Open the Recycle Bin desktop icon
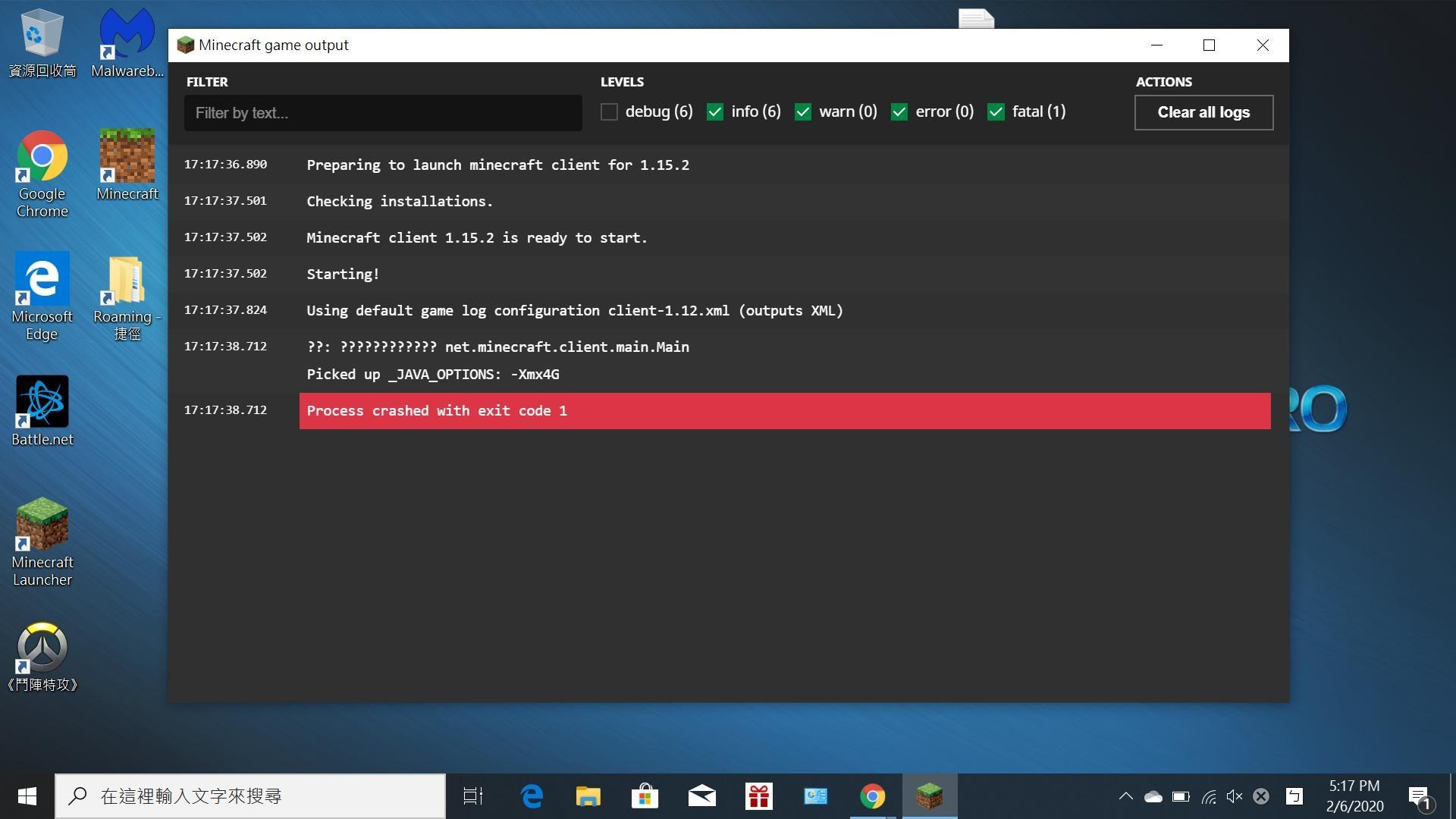Image resolution: width=1456 pixels, height=819 pixels. pos(42,43)
